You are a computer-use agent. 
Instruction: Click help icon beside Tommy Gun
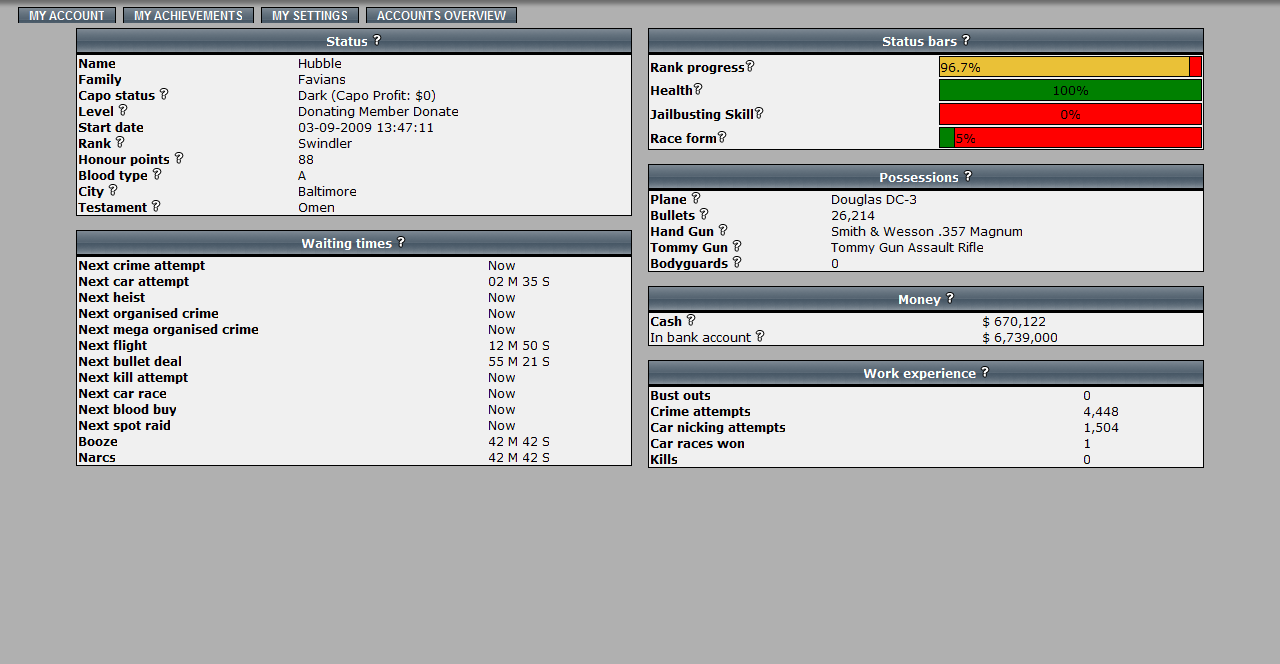point(737,247)
